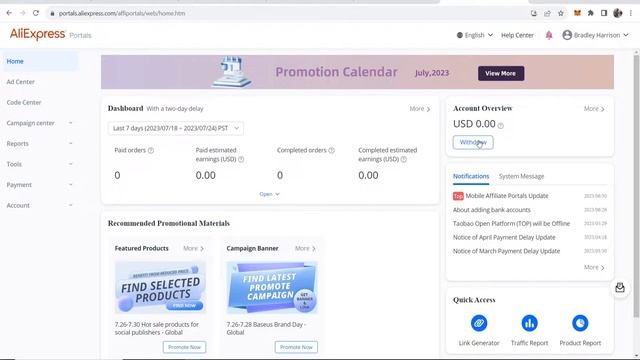The image size is (640, 360).
Task: Open the Chrome profile avatar
Action: [x=618, y=13]
